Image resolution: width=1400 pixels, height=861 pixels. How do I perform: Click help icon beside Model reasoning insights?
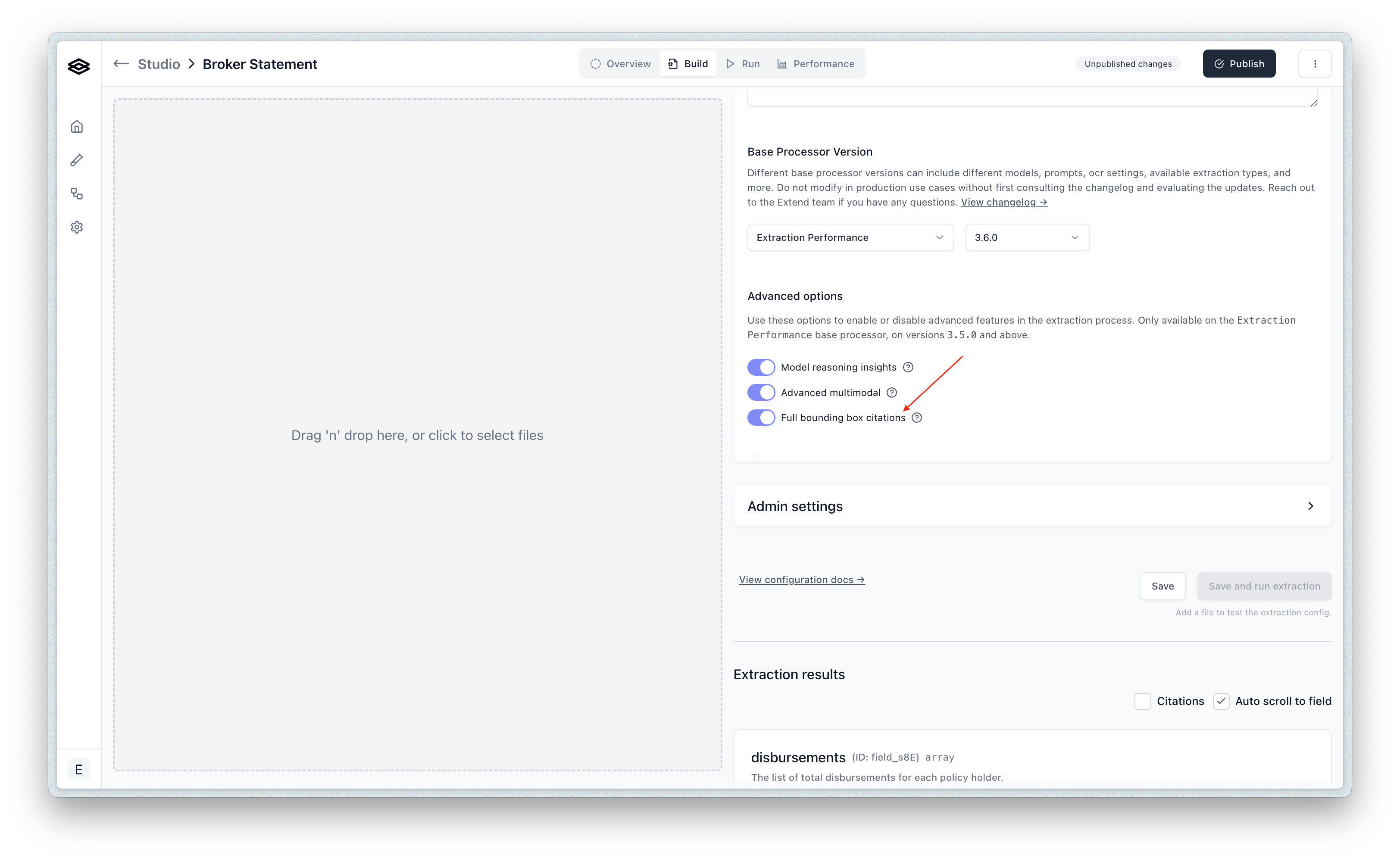click(909, 367)
